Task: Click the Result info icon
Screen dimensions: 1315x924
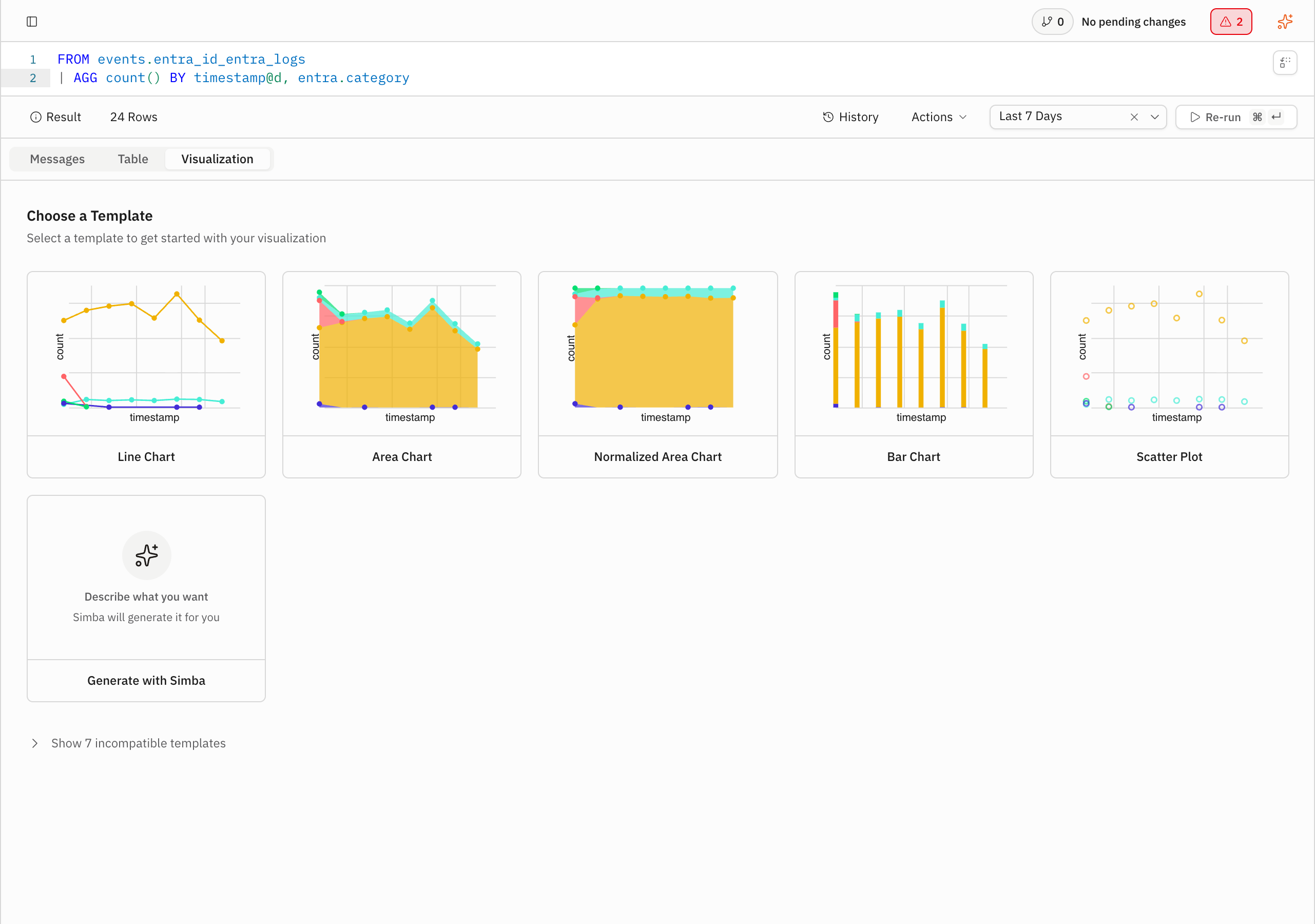Action: click(35, 117)
